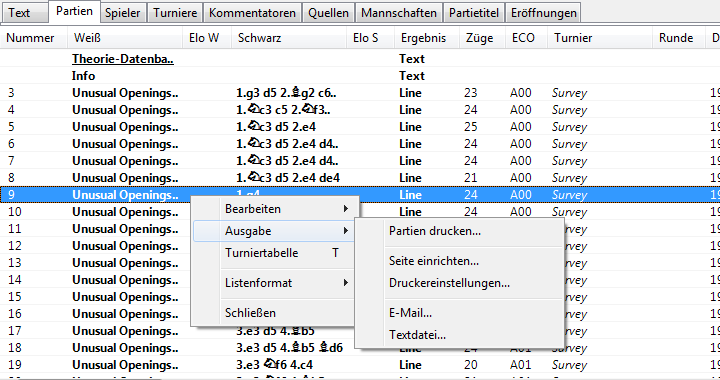Click Schließen in context menu
This screenshot has width=720, height=380.
pos(274,313)
